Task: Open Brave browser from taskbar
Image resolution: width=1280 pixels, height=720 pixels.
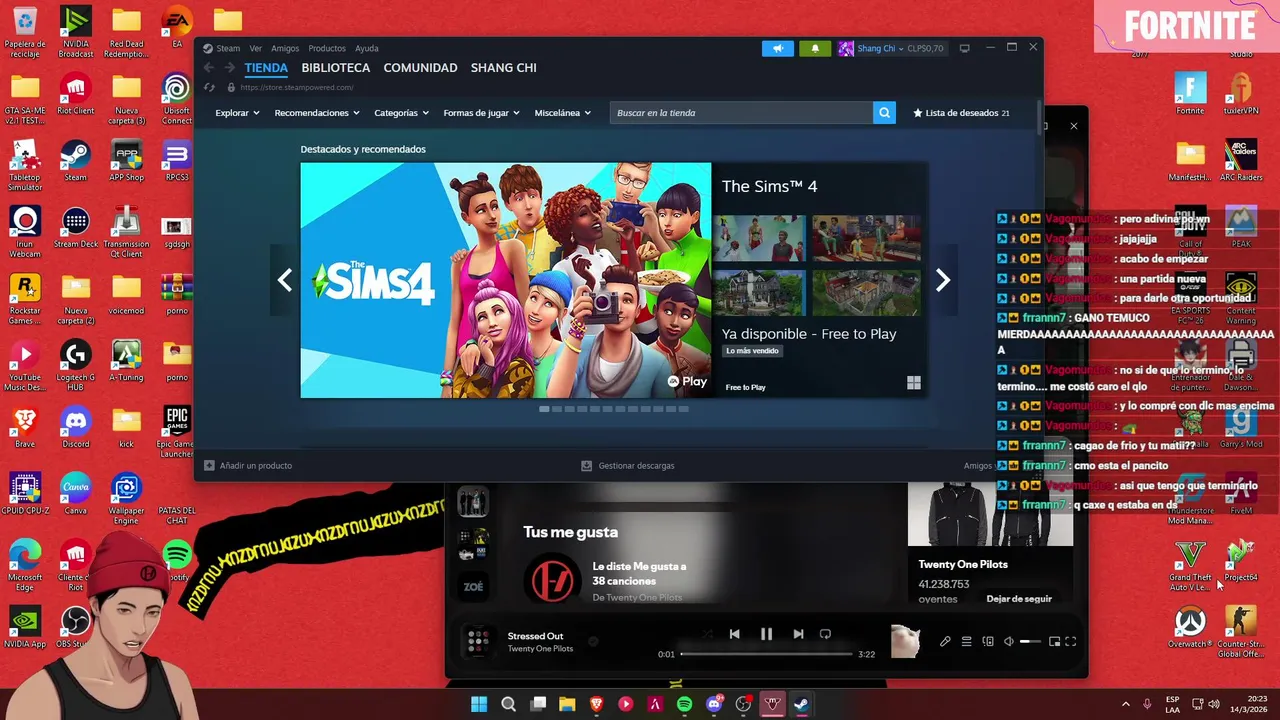Action: [596, 704]
